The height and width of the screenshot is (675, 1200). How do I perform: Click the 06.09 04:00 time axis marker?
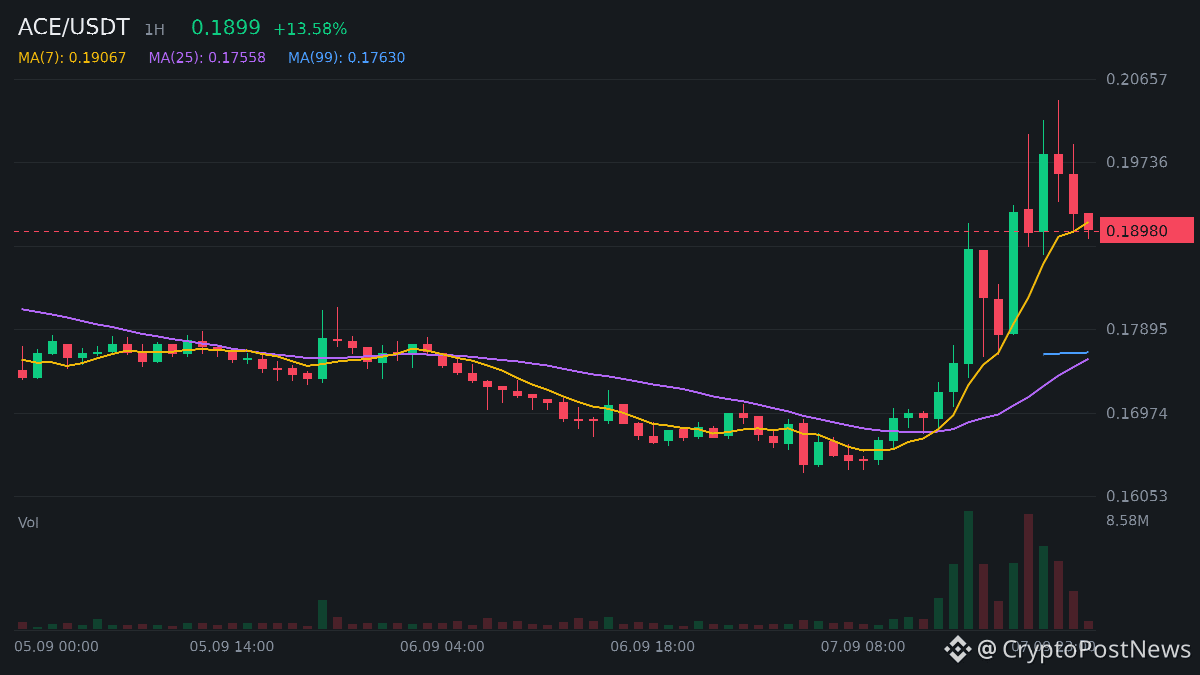point(442,647)
